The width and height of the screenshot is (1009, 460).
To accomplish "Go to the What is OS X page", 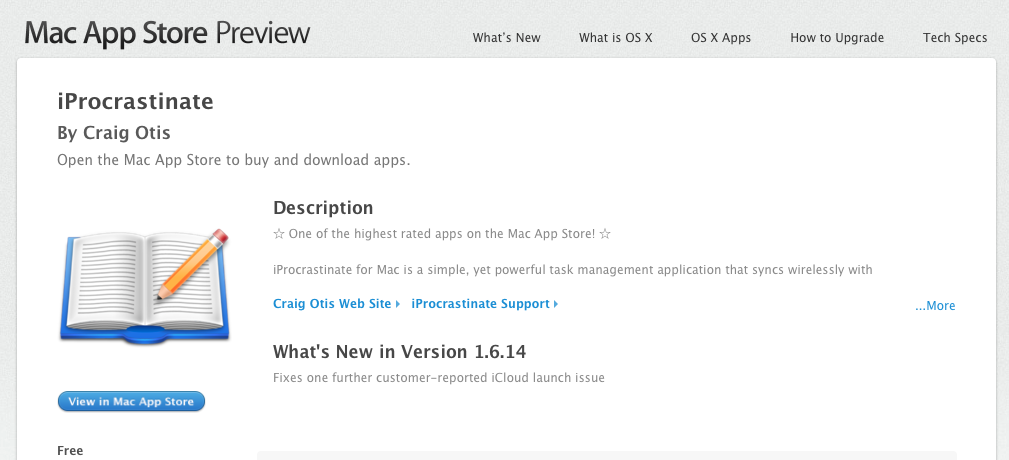I will [x=615, y=38].
